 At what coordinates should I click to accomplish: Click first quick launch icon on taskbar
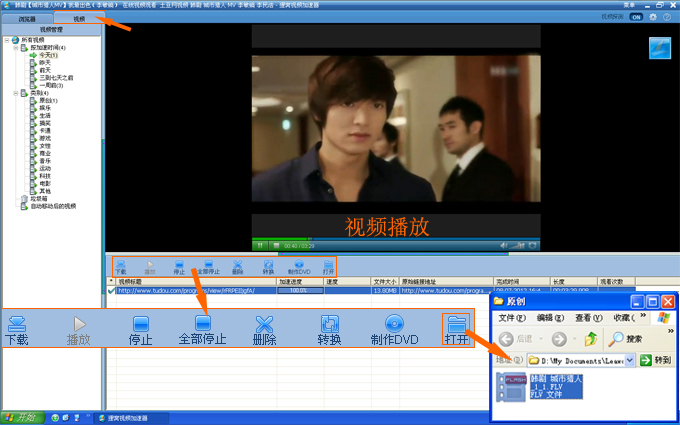pos(55,418)
